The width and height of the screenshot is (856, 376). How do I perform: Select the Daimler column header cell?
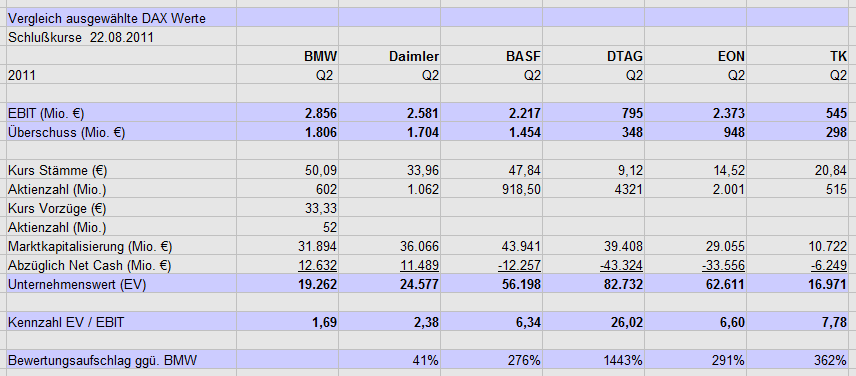[390, 56]
